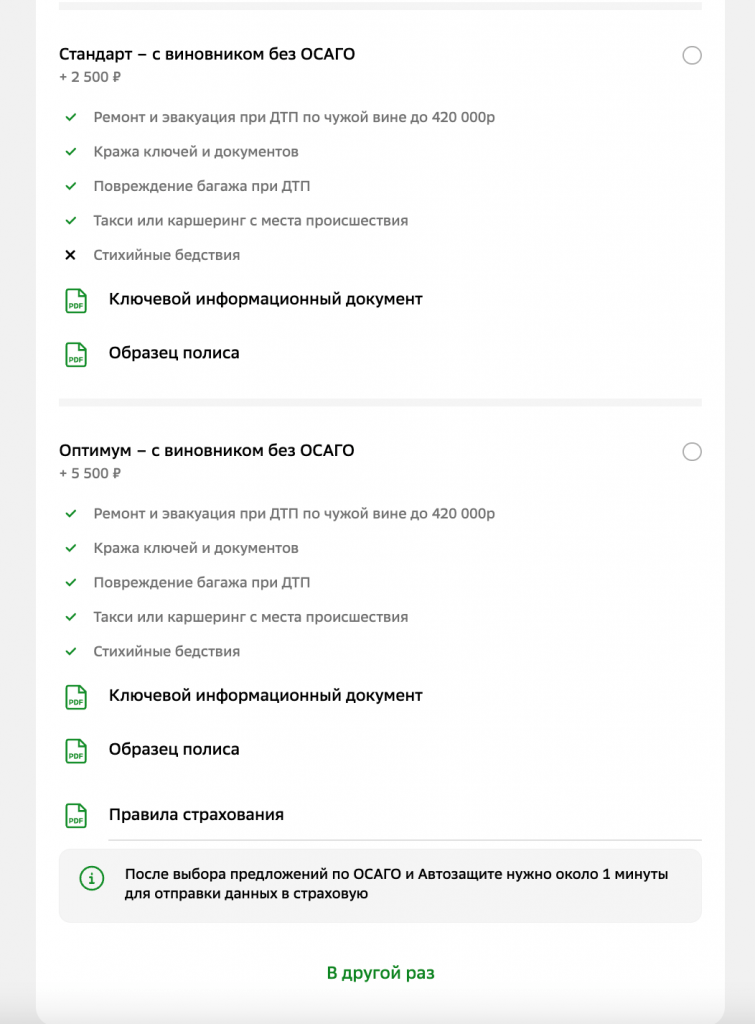Click PDF icon for Оптимум Ключевой информационный документ
This screenshot has width=755, height=1024.
pyautogui.click(x=76, y=696)
